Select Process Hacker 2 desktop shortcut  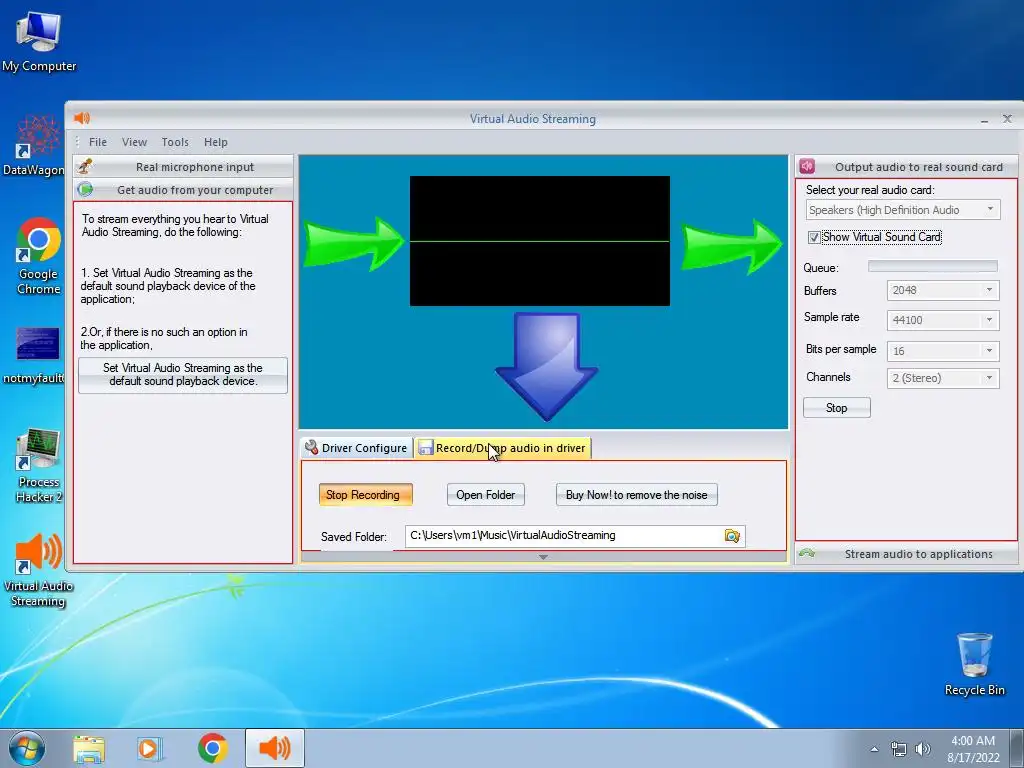[39, 465]
